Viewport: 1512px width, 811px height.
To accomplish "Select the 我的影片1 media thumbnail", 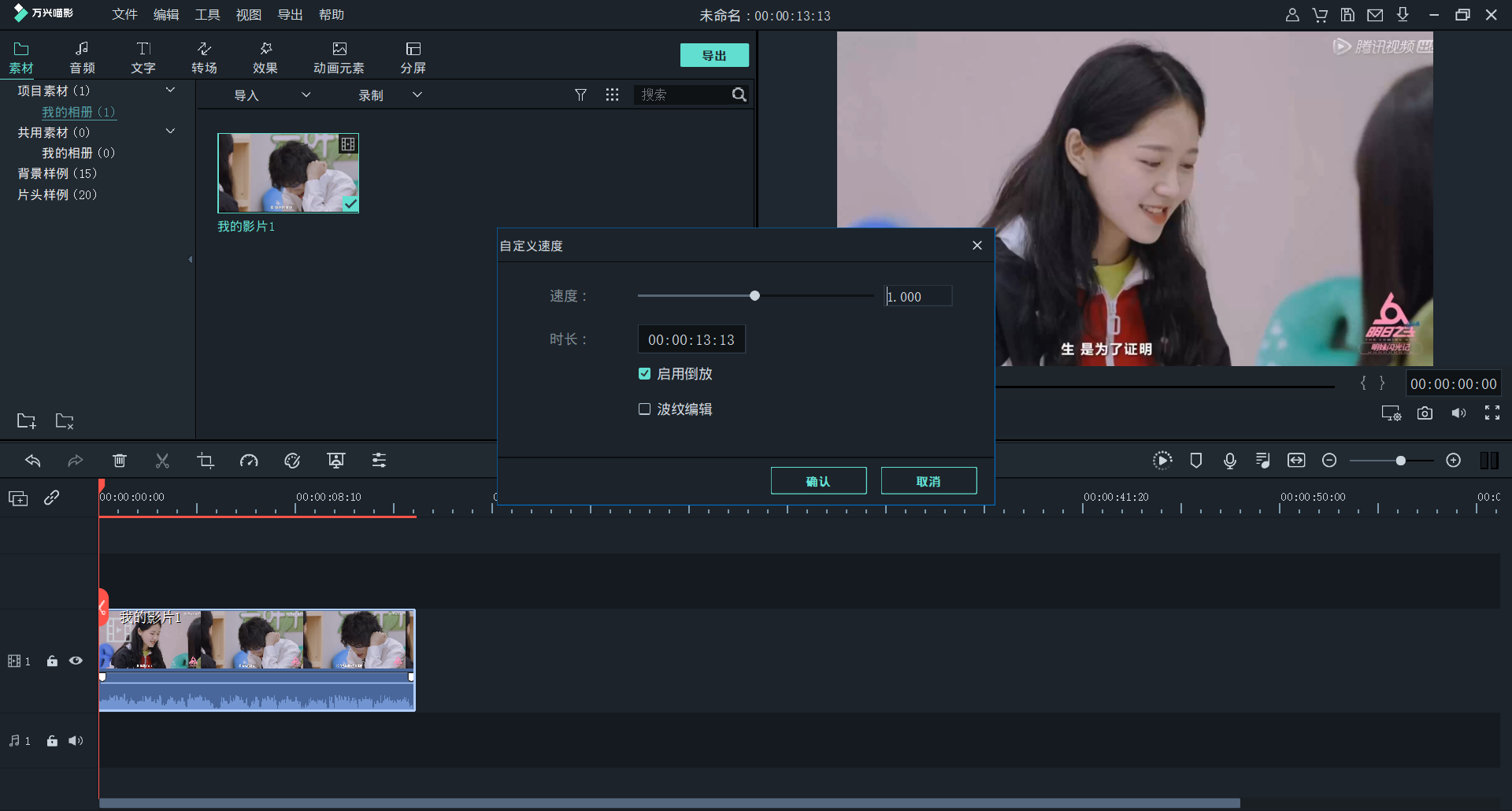I will pos(288,172).
